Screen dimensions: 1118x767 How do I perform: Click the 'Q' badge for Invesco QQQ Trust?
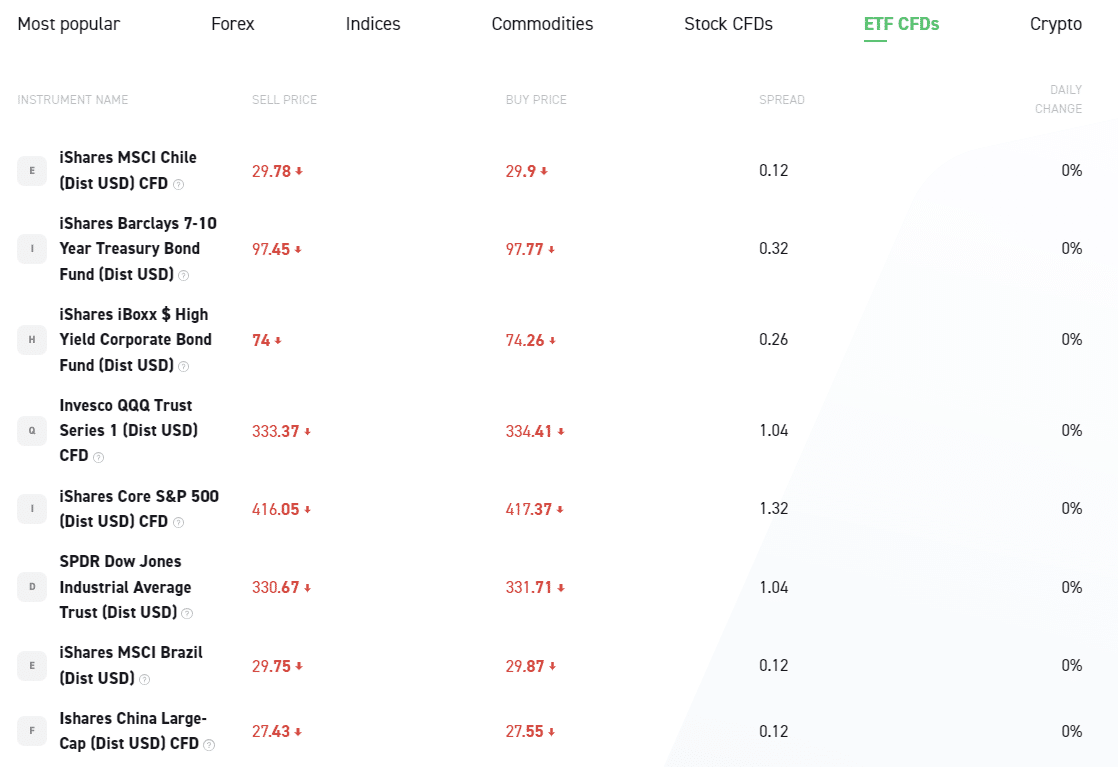[32, 431]
